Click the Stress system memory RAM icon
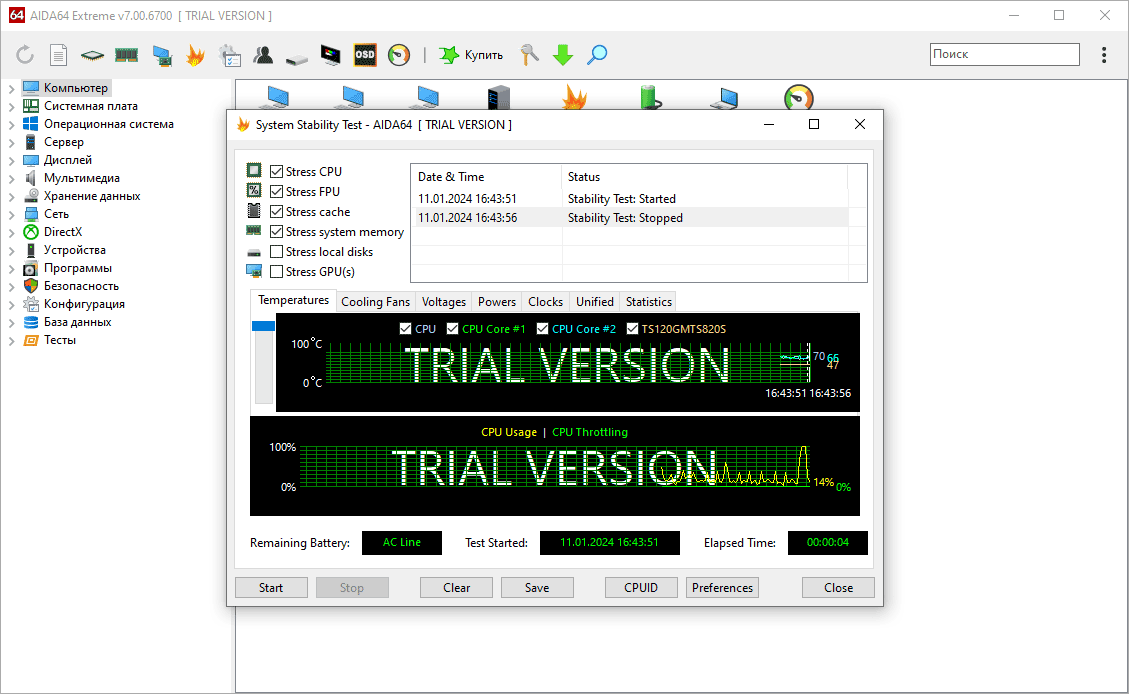The width and height of the screenshot is (1129, 694). tap(253, 230)
